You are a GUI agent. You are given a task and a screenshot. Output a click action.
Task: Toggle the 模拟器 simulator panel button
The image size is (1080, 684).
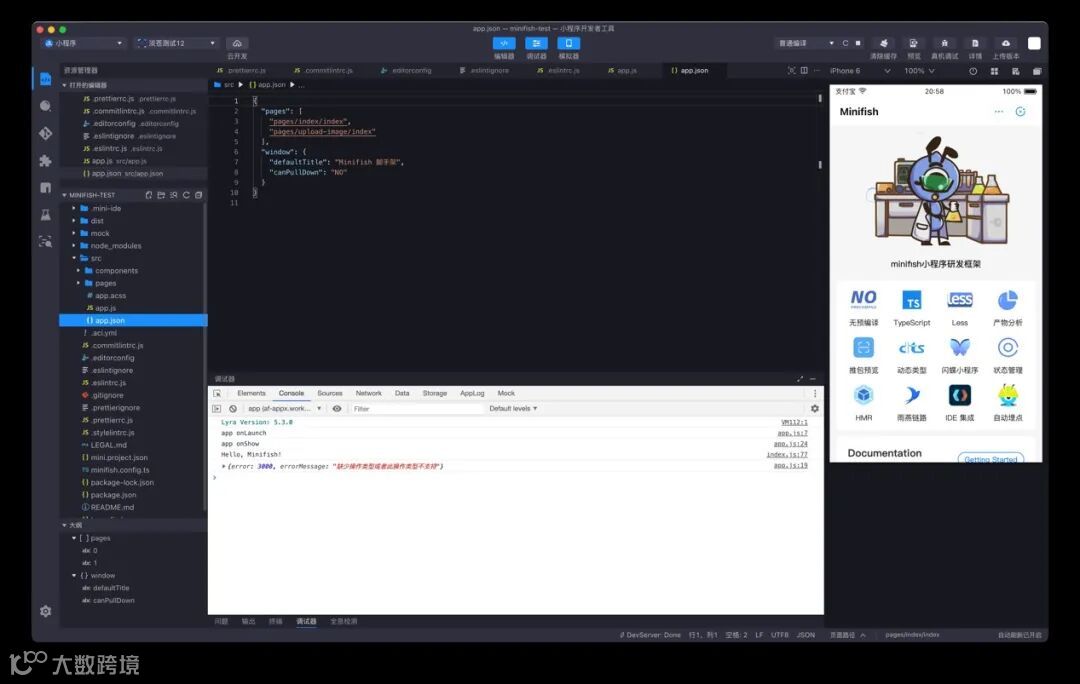pos(568,48)
